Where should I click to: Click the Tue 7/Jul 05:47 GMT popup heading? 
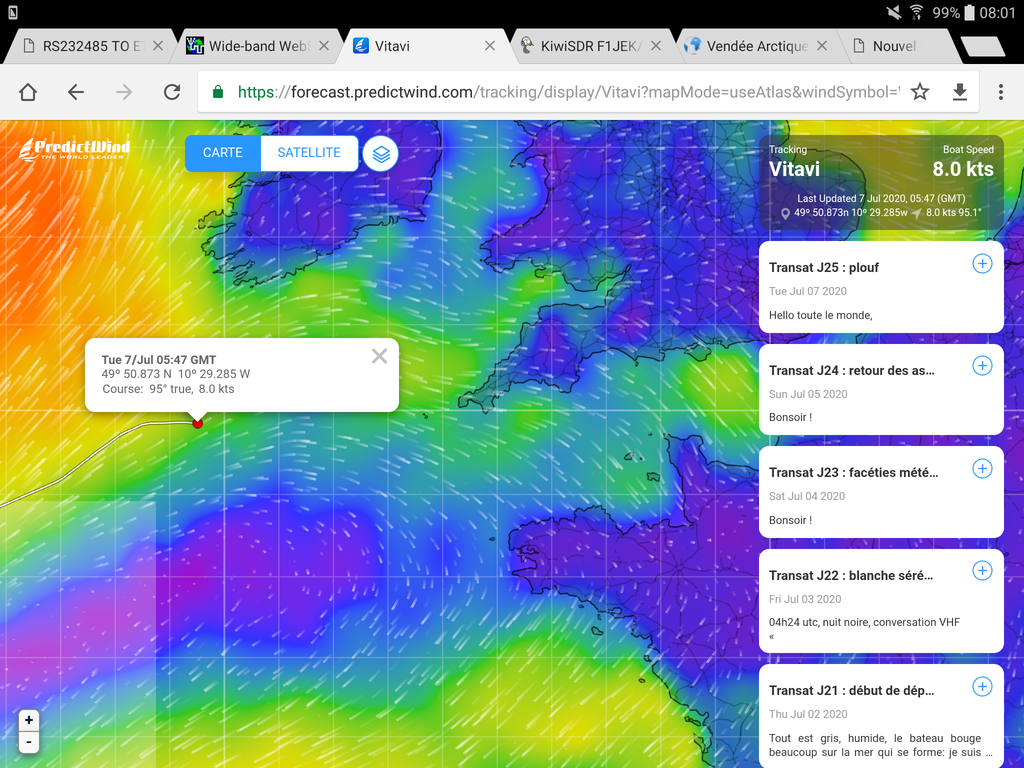click(159, 360)
